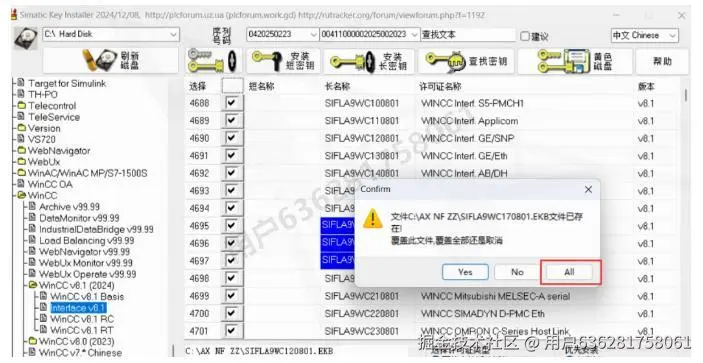Select WebUx Monitor v99.99 tree item
The image size is (703, 363).
pos(86,263)
